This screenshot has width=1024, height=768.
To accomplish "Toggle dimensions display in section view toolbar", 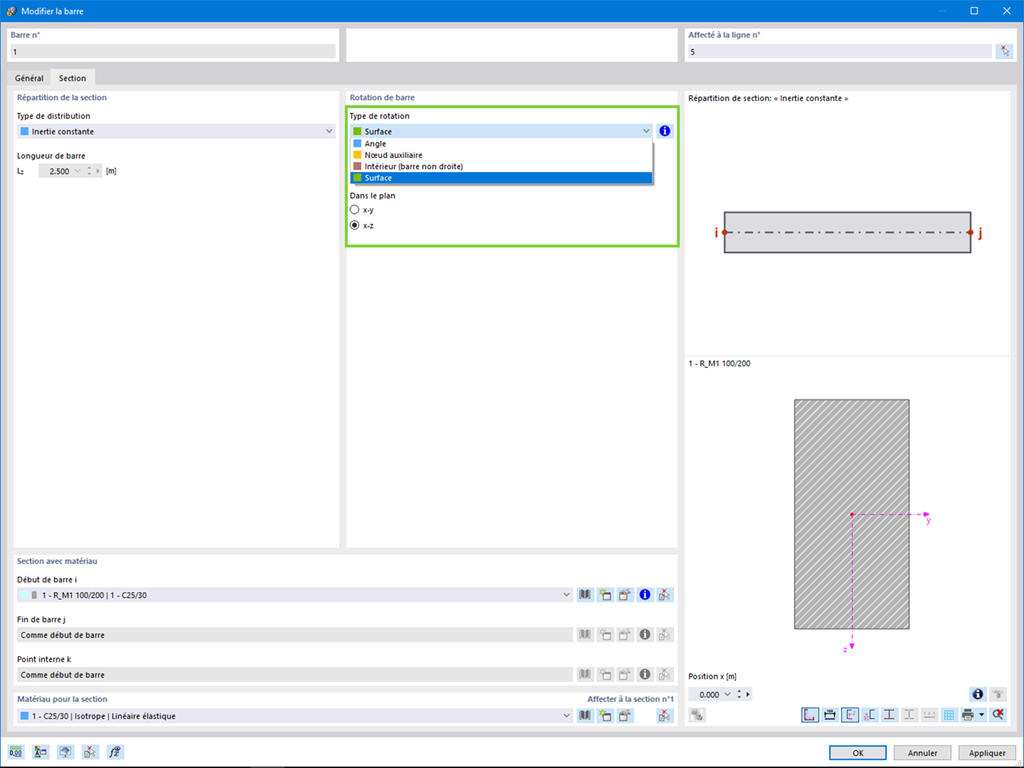I will tap(830, 715).
